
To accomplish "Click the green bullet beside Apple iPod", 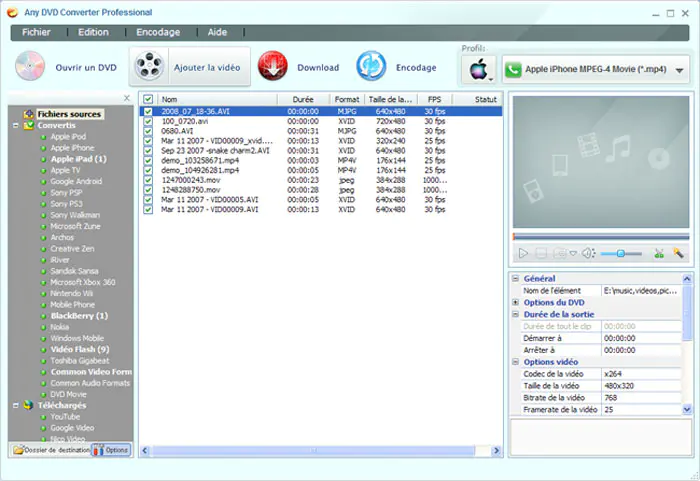I will click(43, 137).
